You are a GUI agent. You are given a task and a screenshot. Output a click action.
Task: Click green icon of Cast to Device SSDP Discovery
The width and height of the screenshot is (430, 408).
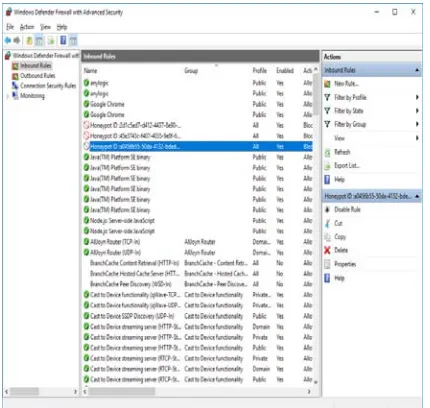[x=86, y=316]
